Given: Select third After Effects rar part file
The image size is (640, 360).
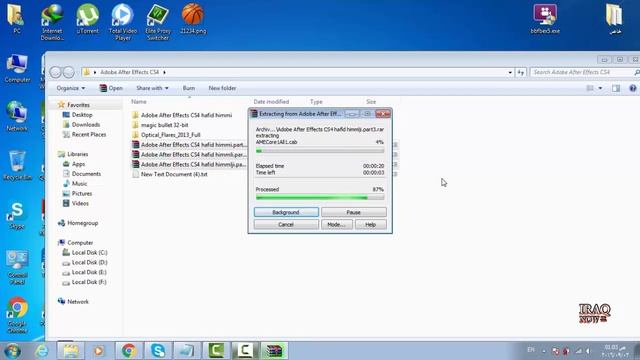Looking at the screenshot, I should (x=189, y=164).
